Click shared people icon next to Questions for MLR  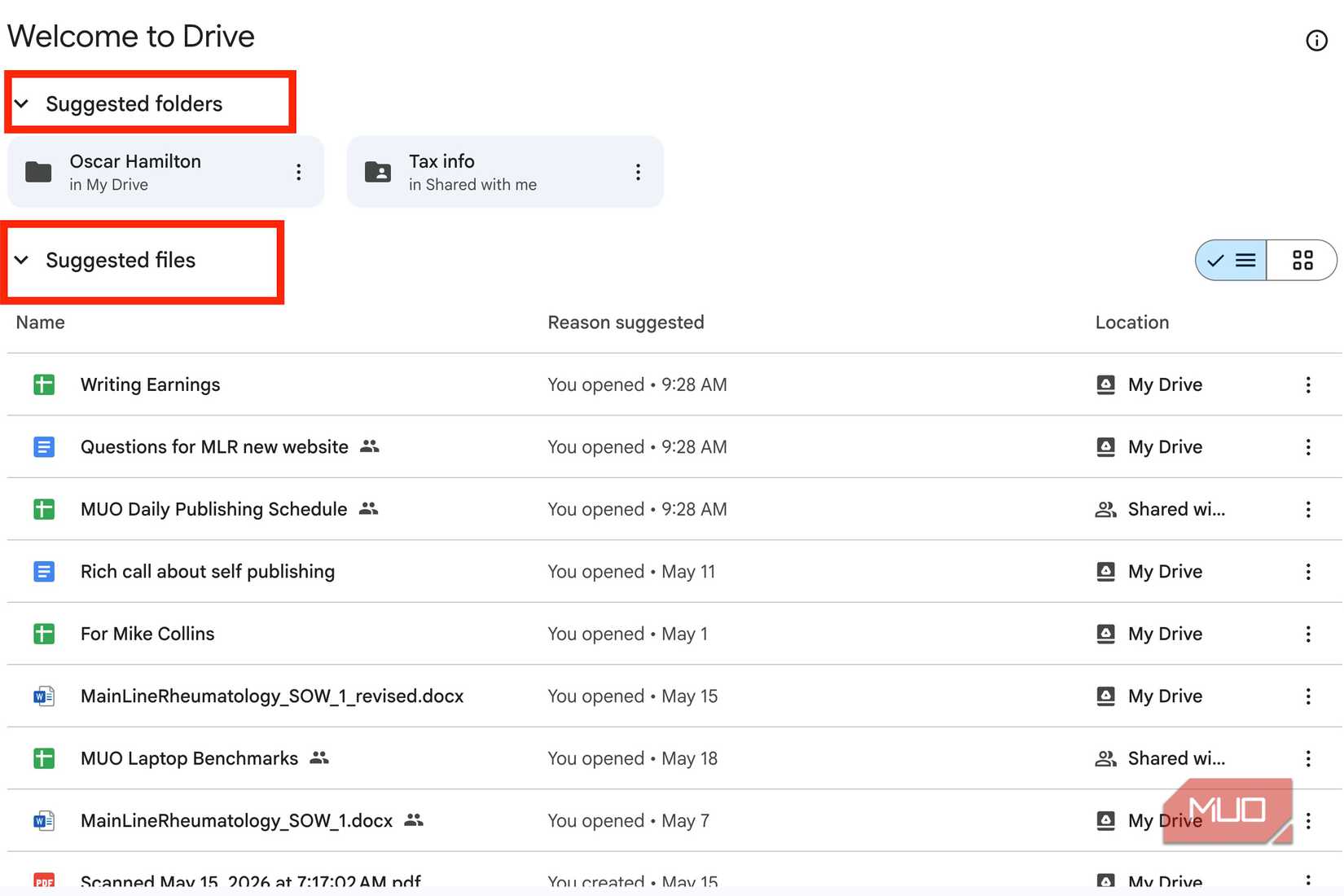pos(370,446)
